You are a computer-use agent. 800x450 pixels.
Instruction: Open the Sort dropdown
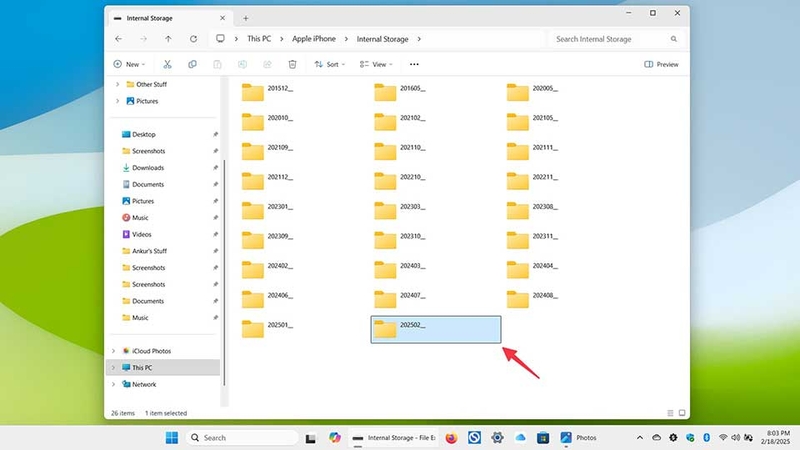[330, 64]
